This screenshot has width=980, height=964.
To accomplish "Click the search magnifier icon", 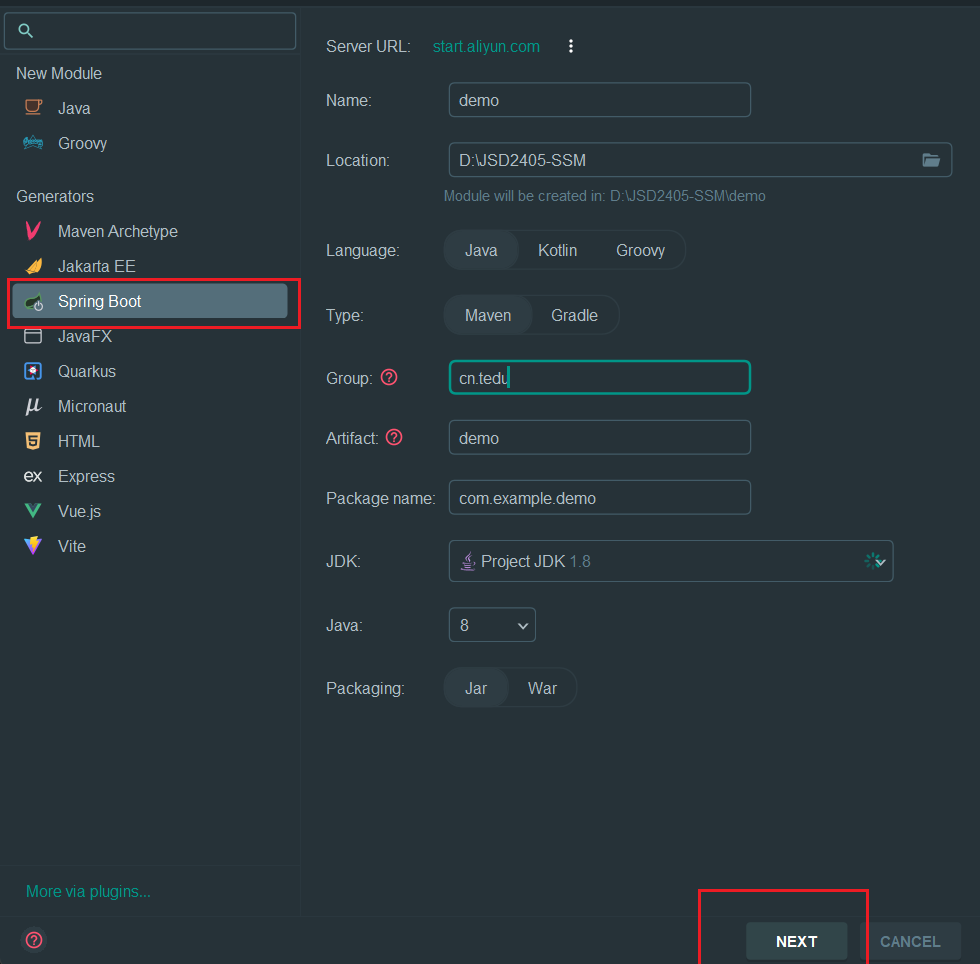I will click(26, 30).
